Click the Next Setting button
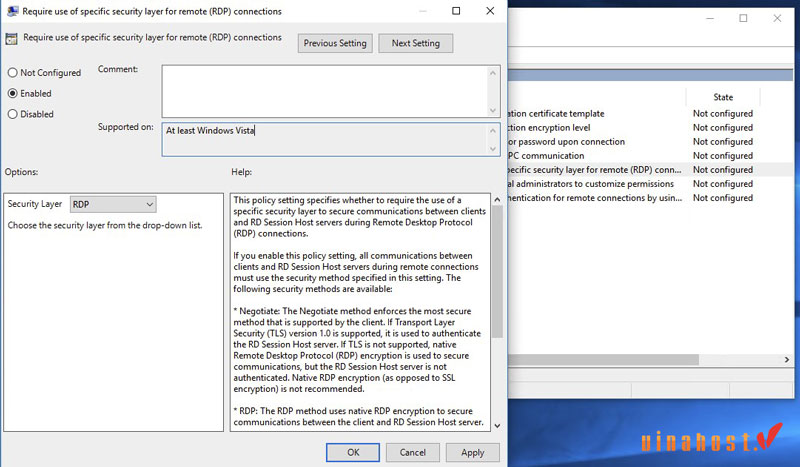 [x=415, y=43]
